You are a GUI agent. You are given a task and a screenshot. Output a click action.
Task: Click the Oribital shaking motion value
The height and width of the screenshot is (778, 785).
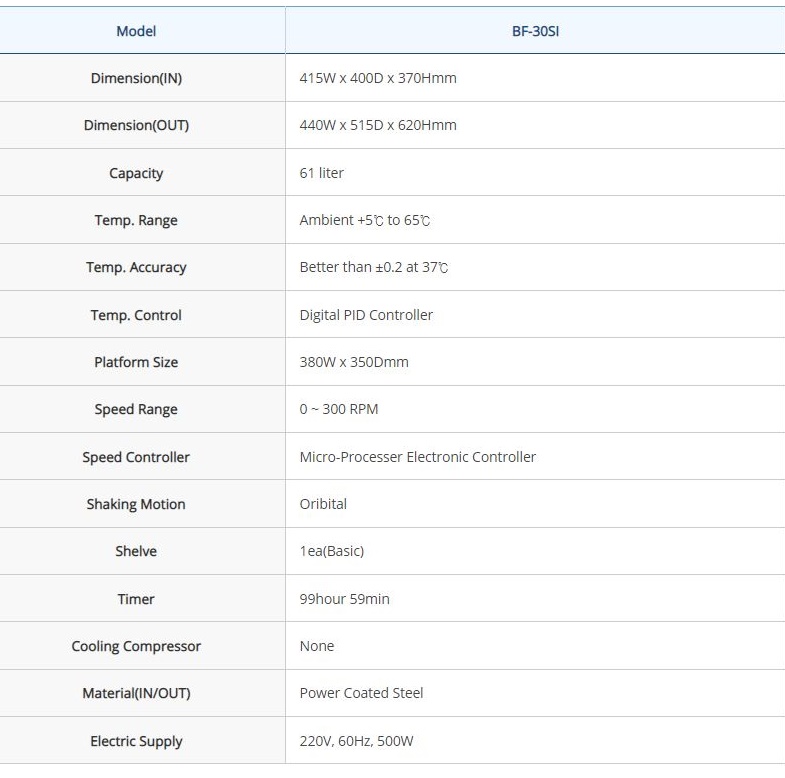pos(323,504)
